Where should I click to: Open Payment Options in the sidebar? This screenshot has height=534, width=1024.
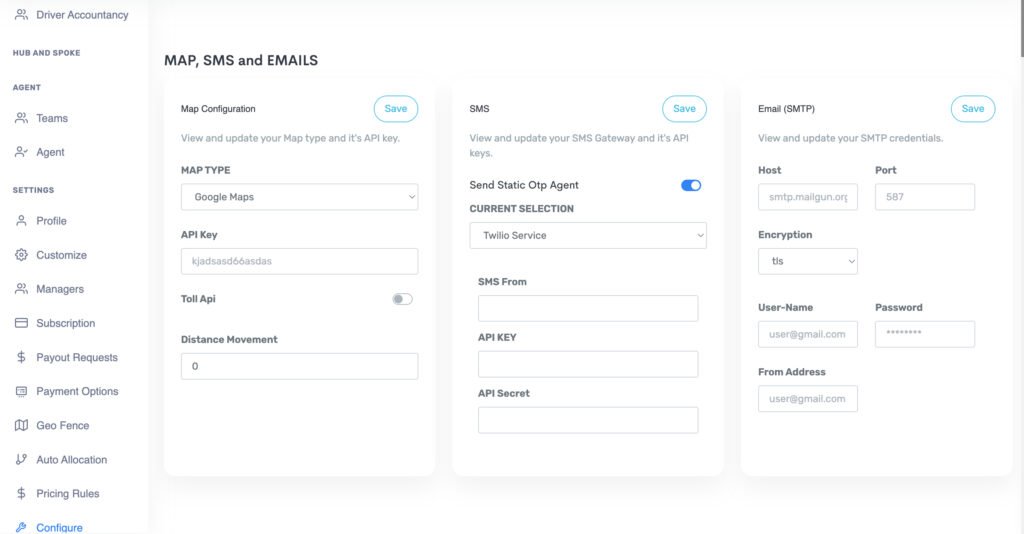tap(77, 391)
